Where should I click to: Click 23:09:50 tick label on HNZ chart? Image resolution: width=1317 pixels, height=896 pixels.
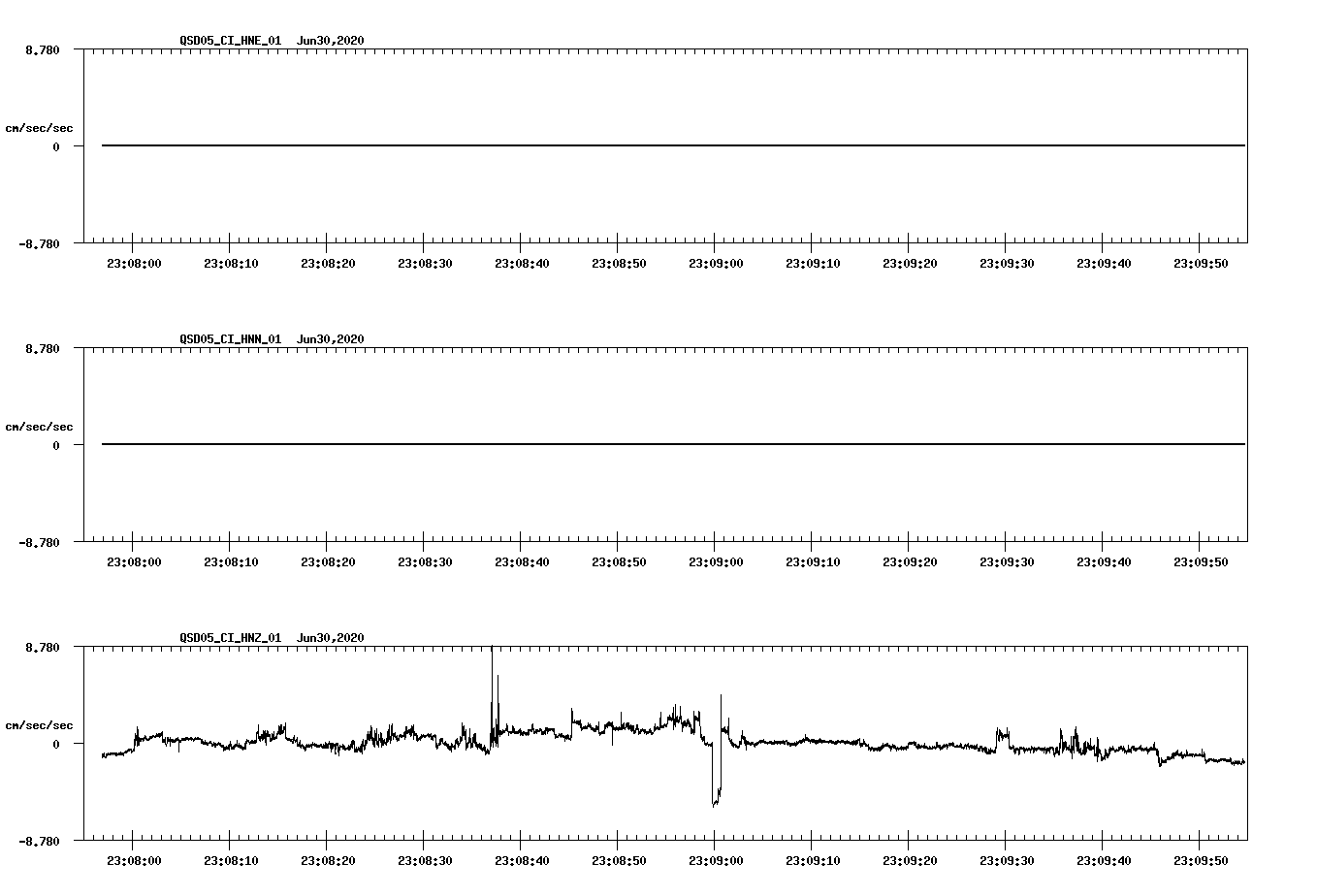click(1201, 861)
